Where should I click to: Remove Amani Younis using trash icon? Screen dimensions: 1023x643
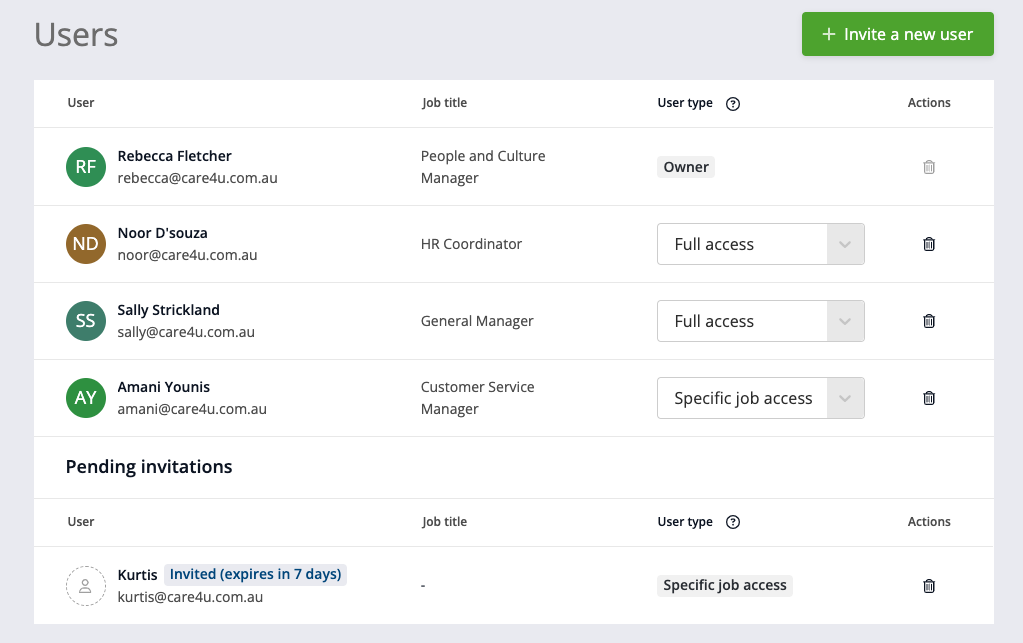coord(929,398)
